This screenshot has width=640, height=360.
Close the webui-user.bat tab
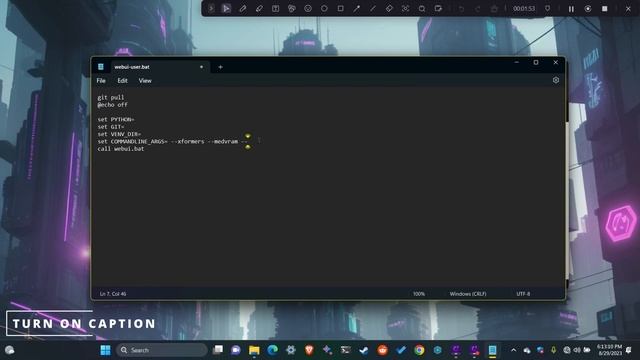pos(201,67)
